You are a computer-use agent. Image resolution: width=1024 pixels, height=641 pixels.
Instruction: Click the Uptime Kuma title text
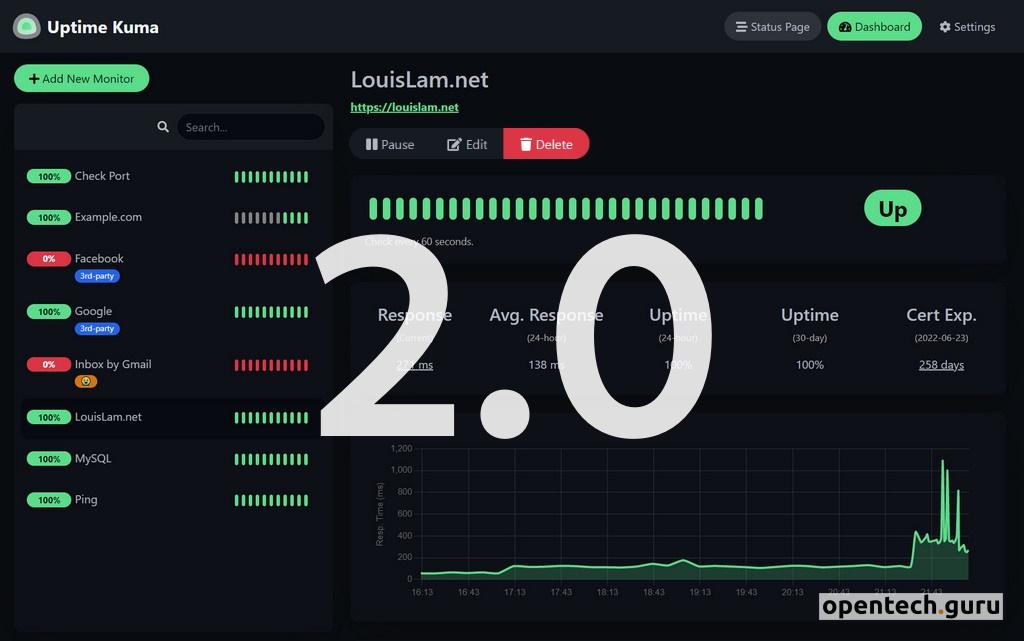point(103,27)
